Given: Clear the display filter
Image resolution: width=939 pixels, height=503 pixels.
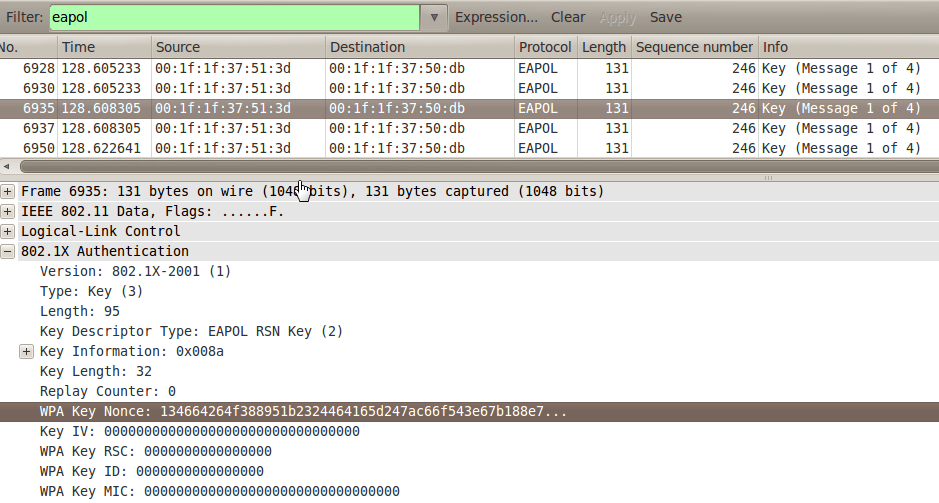Looking at the screenshot, I should coord(568,17).
